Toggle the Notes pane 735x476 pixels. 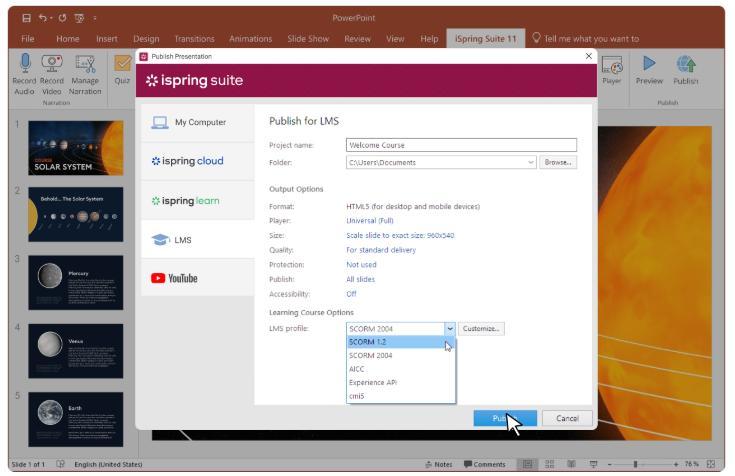439,464
